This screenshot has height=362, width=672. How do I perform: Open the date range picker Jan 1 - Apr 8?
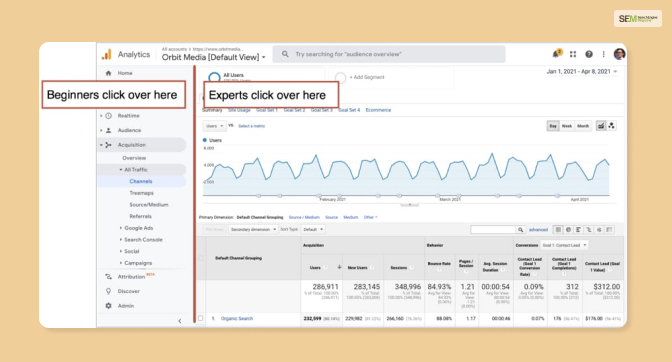click(582, 72)
